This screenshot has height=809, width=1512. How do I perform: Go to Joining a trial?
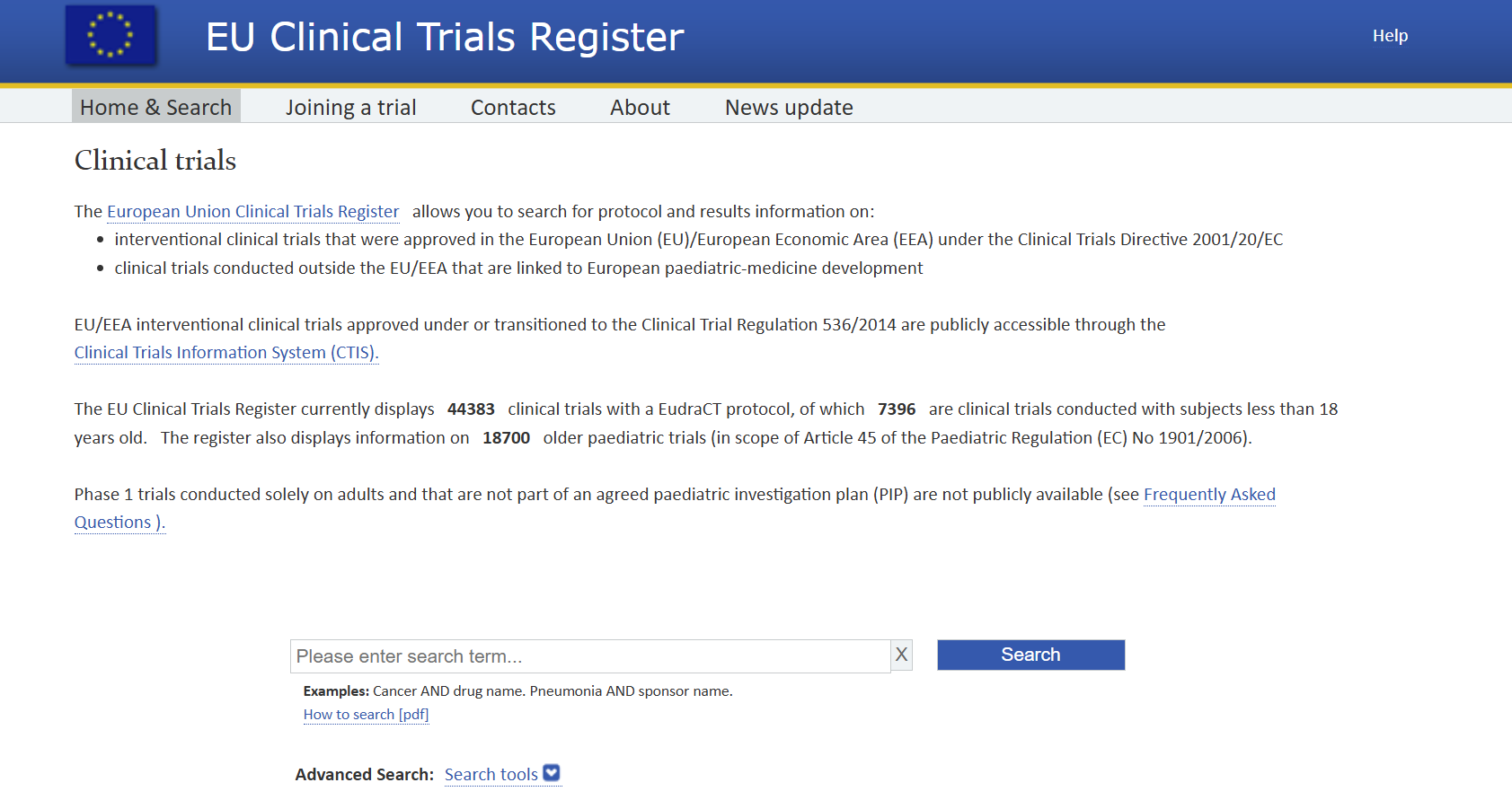pyautogui.click(x=350, y=108)
